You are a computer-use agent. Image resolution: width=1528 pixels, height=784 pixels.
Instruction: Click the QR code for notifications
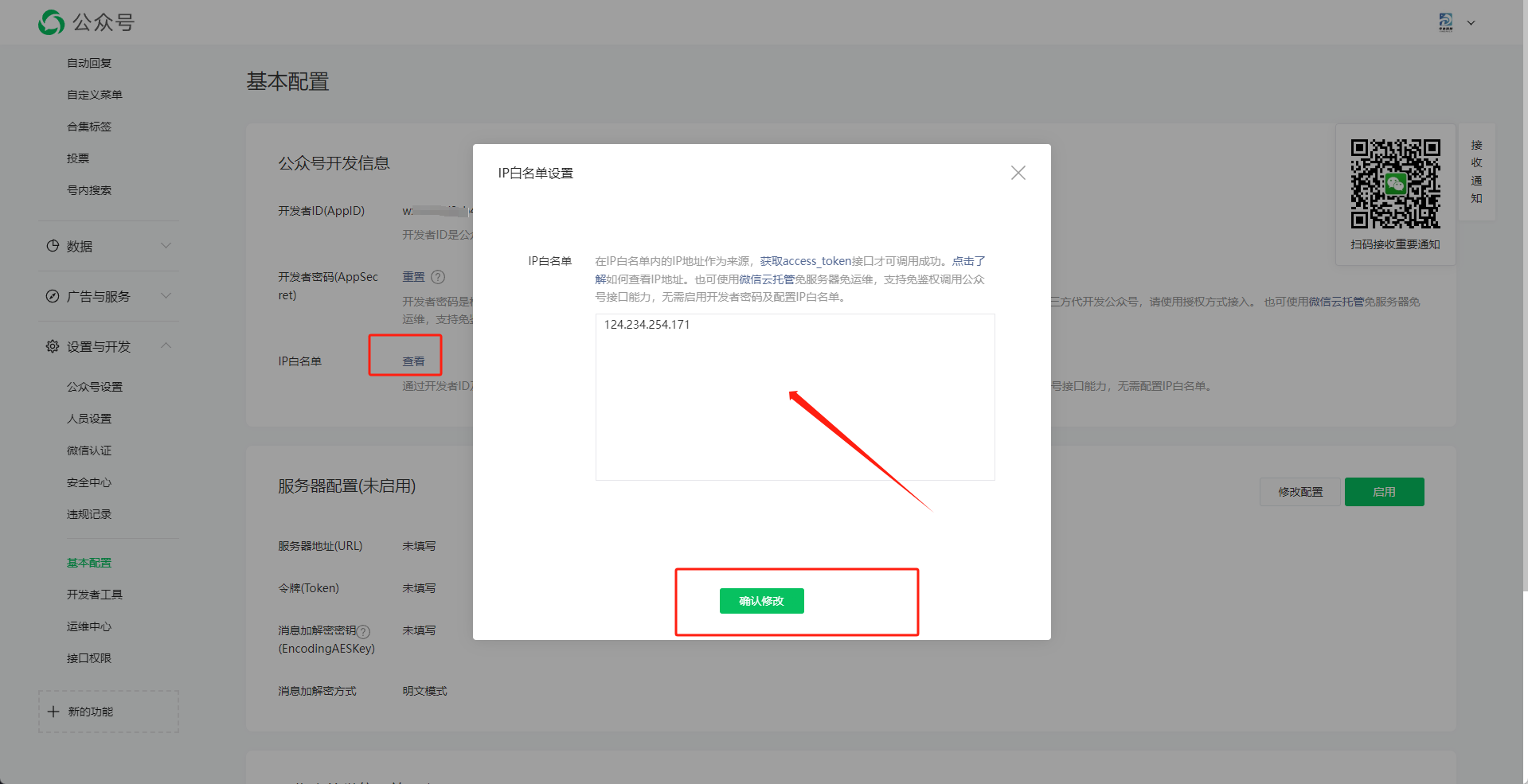(1395, 184)
